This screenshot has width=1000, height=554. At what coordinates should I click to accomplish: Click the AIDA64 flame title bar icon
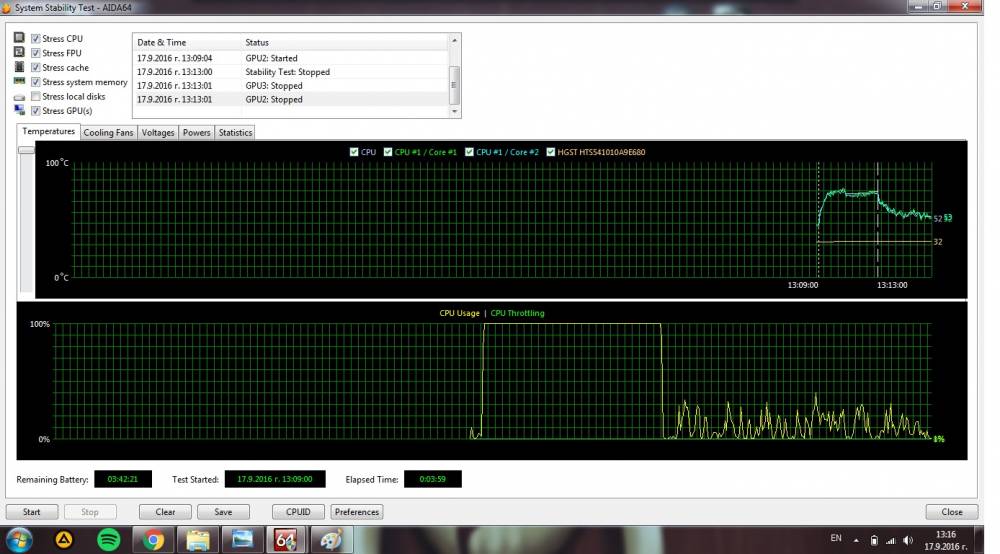point(6,8)
